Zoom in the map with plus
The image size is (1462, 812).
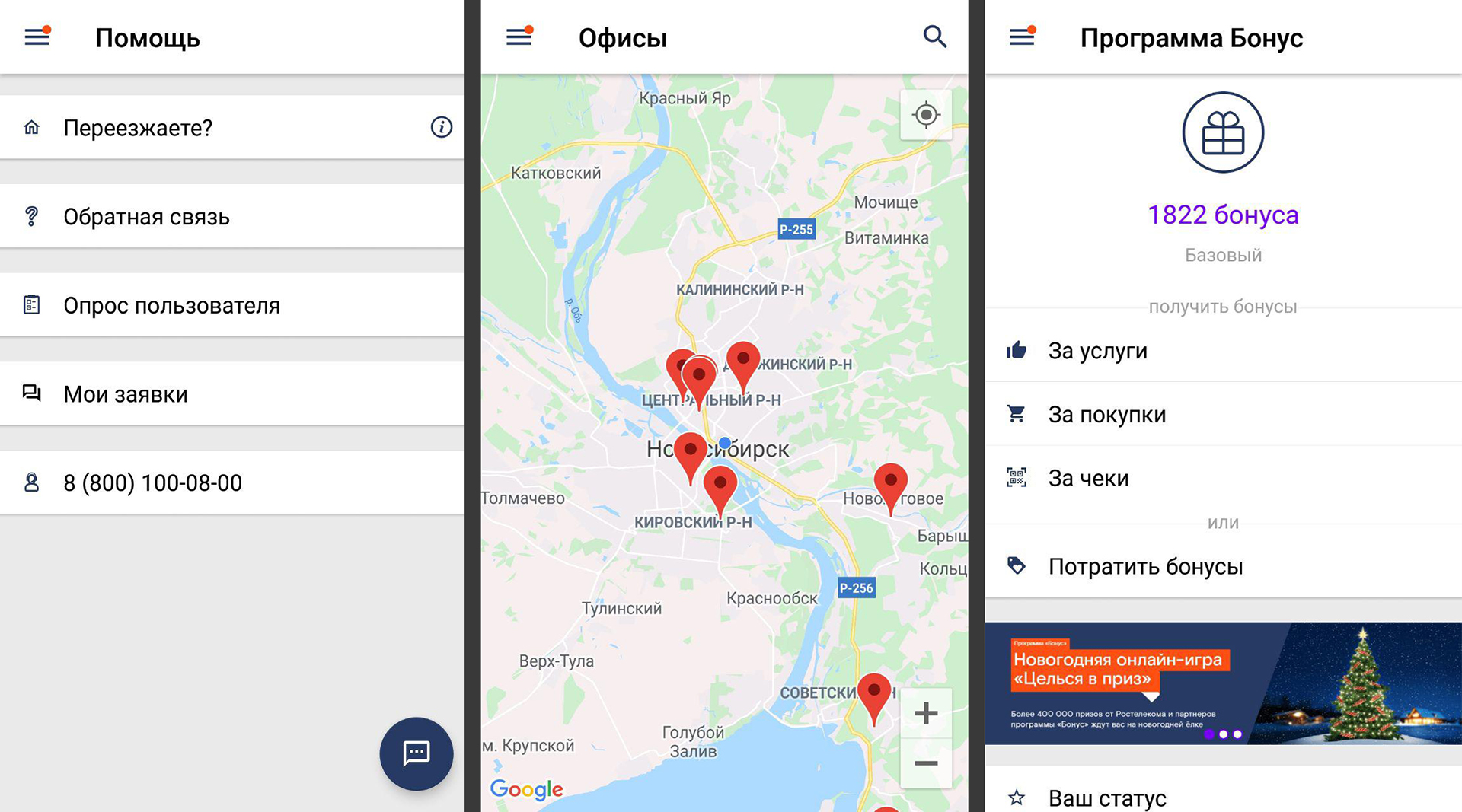pos(925,713)
